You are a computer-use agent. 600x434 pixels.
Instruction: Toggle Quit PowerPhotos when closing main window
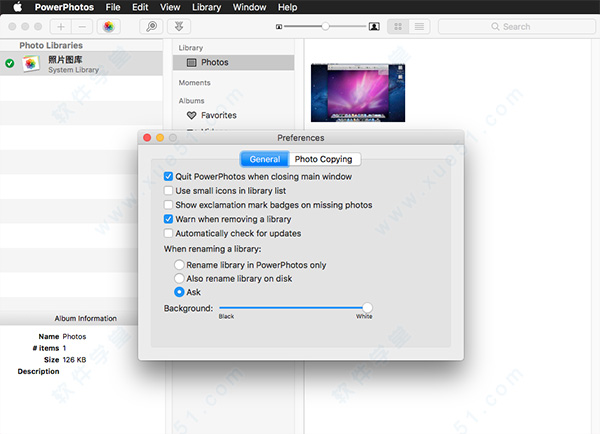coord(168,176)
